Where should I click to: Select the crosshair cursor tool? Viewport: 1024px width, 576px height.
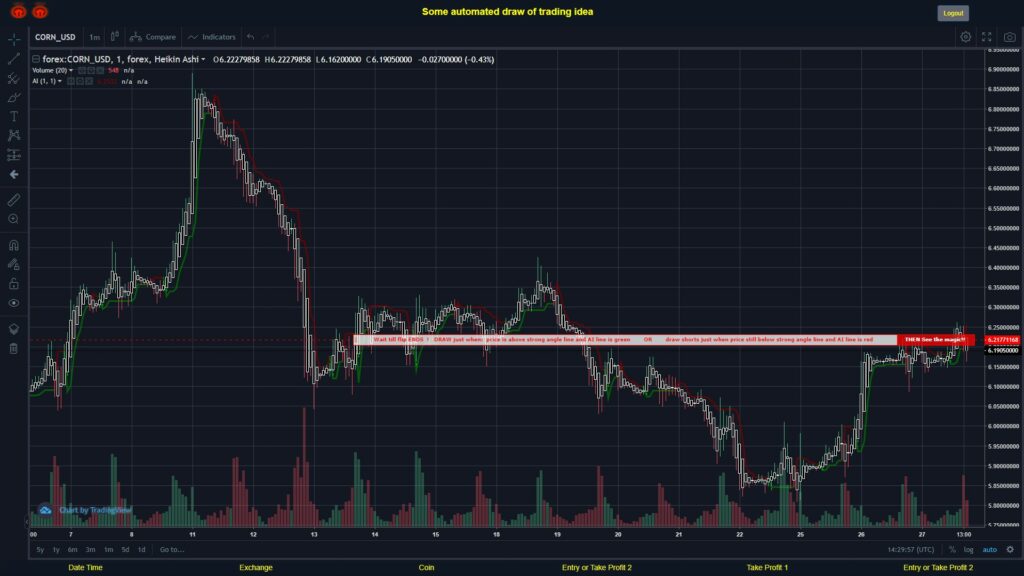14,39
